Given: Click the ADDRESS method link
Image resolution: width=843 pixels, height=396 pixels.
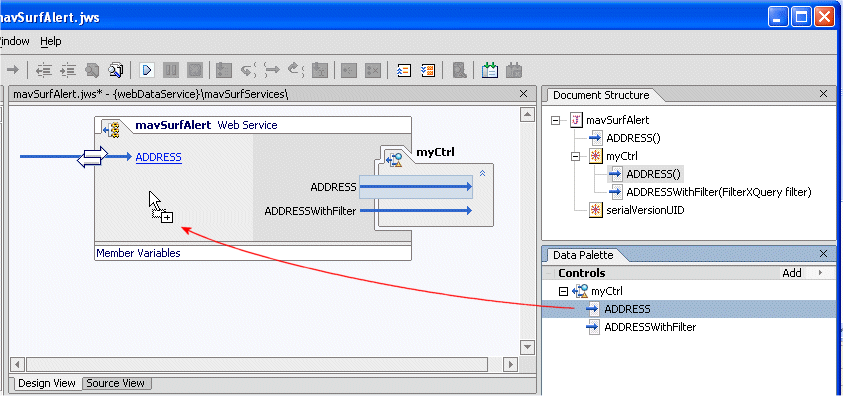Looking at the screenshot, I should click(x=159, y=157).
